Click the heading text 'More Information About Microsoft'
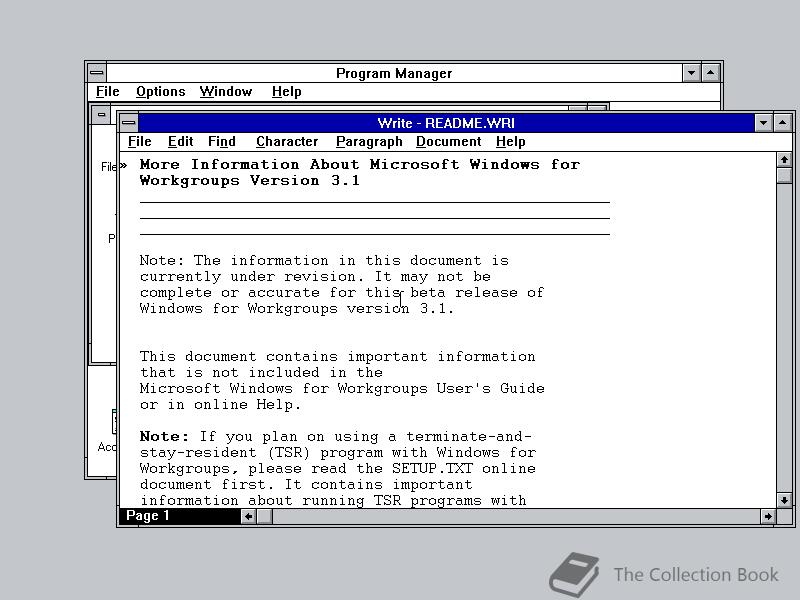The image size is (800, 600). (x=299, y=165)
